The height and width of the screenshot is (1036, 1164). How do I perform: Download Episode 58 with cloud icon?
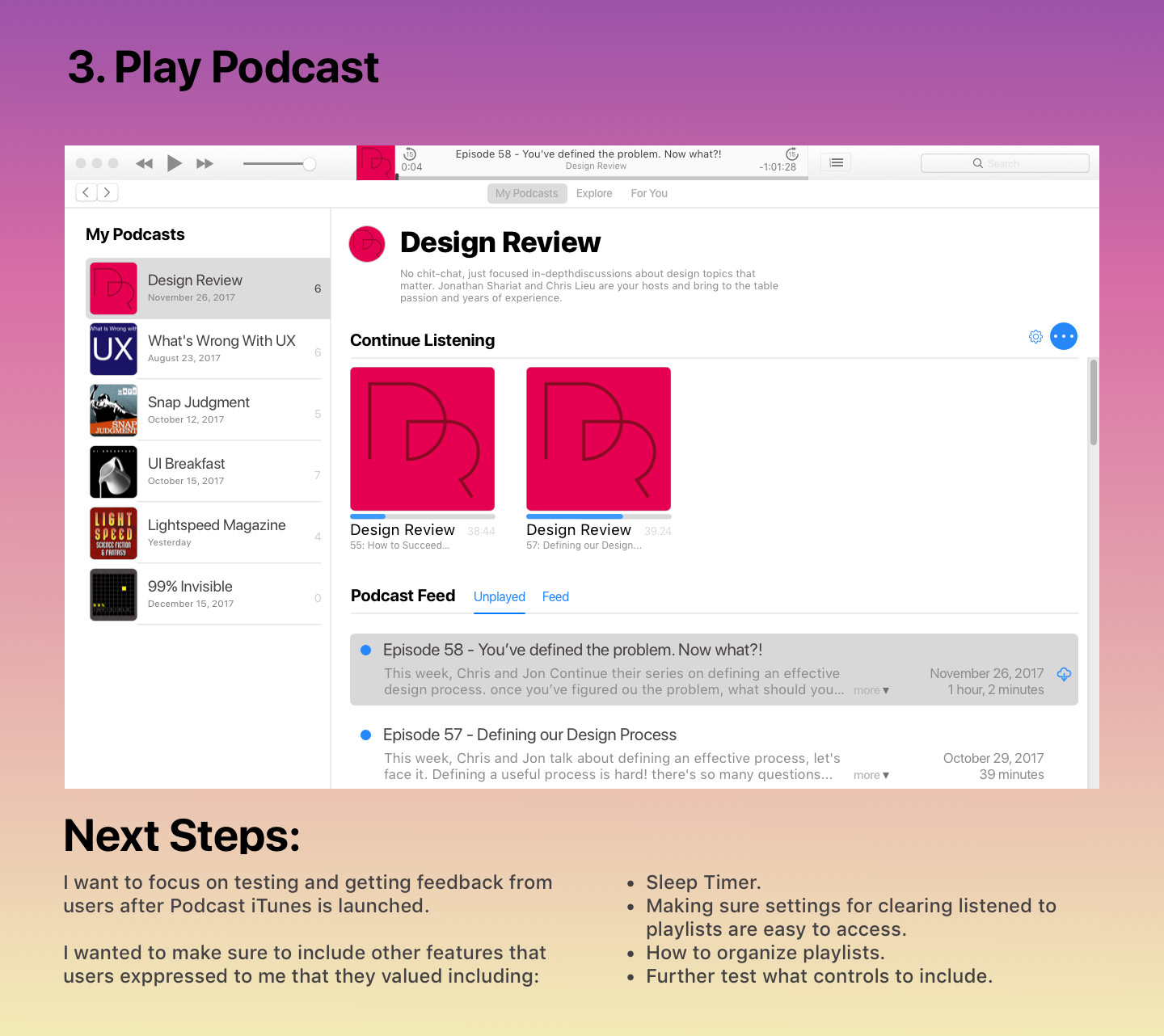click(x=1064, y=674)
